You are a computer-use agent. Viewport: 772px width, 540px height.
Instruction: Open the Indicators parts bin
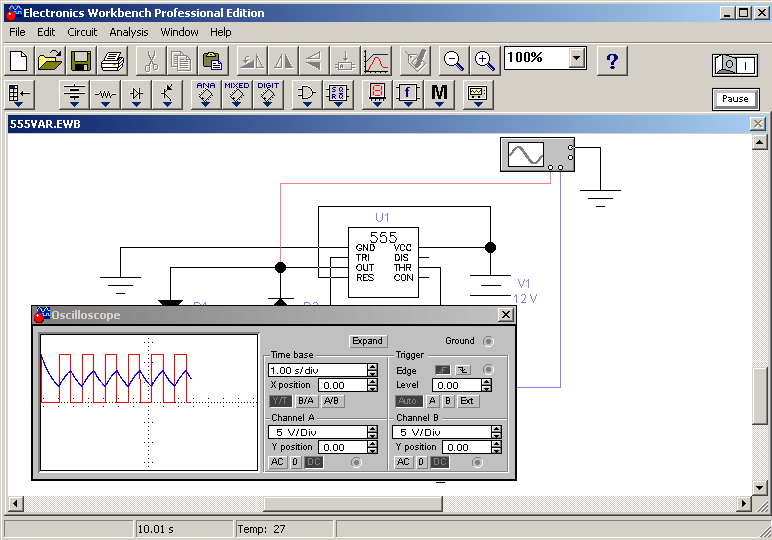point(377,94)
